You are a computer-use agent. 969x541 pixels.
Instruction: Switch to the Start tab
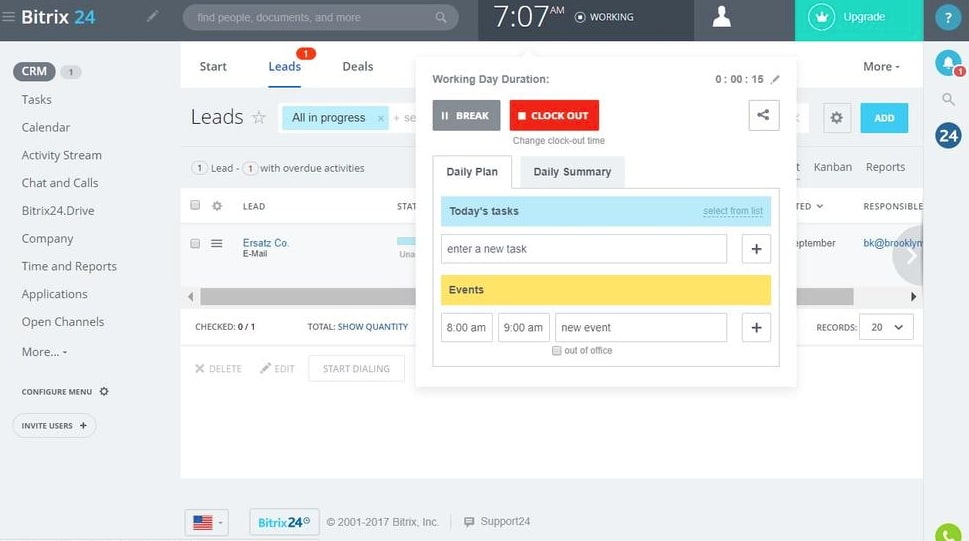coord(213,67)
